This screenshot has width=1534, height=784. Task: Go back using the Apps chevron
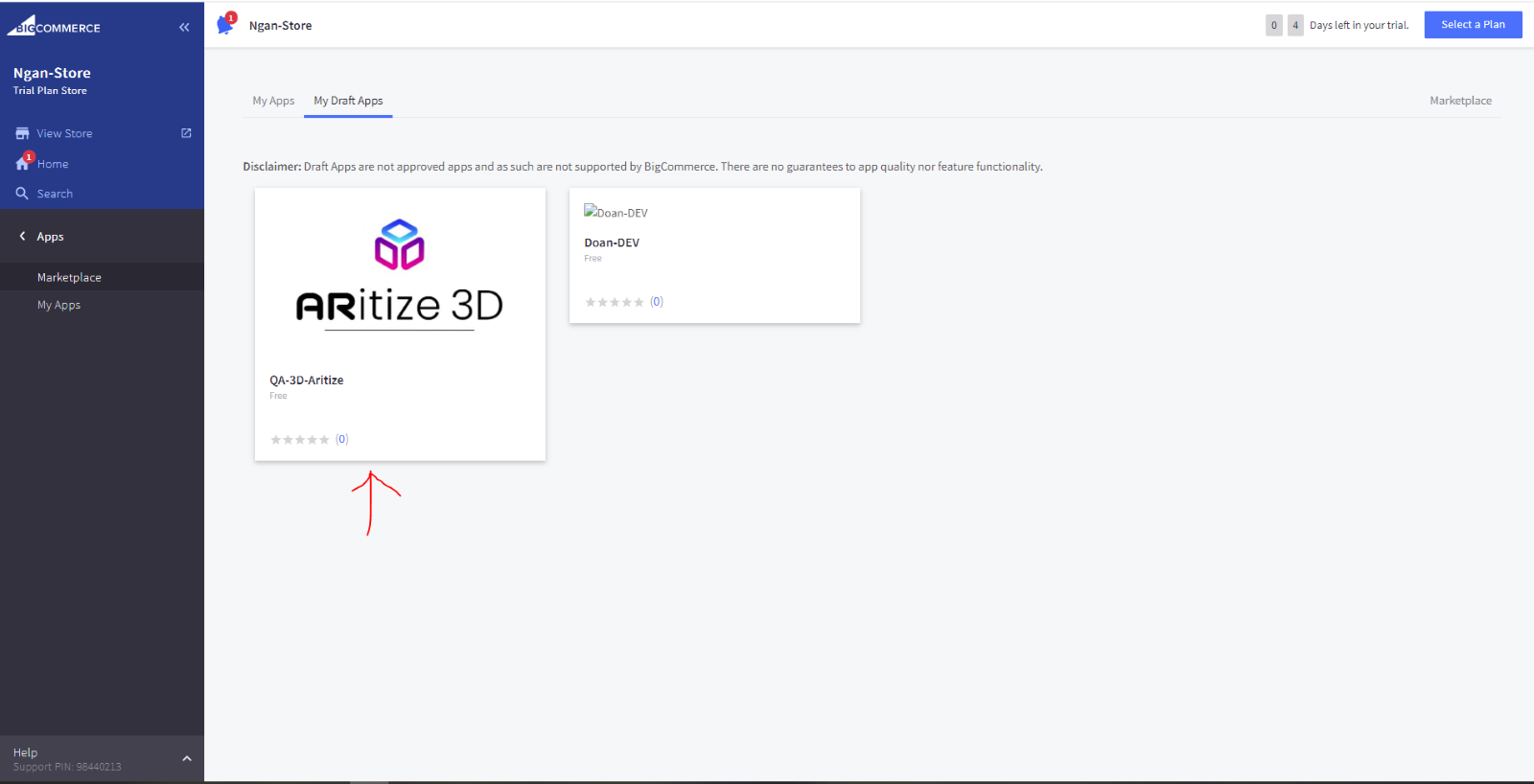[22, 236]
